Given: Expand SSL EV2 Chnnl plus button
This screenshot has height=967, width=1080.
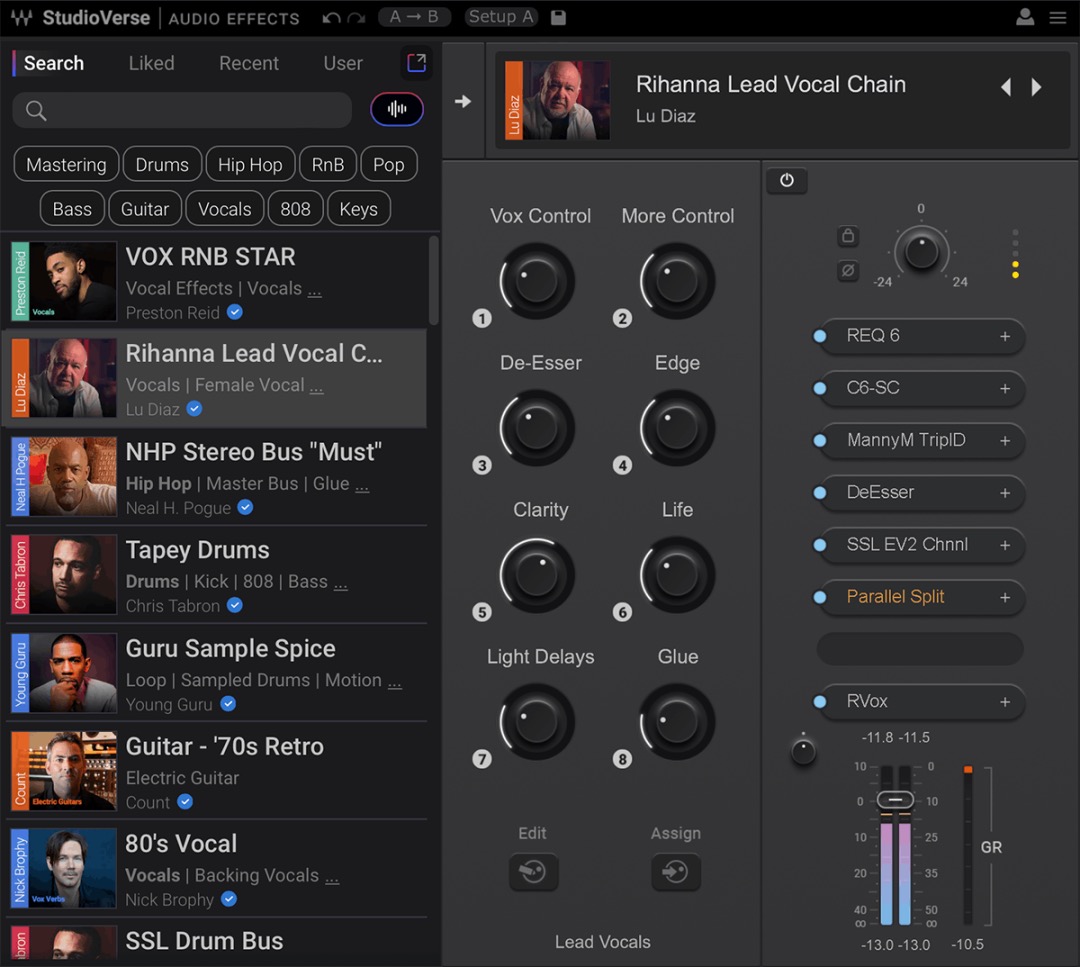Looking at the screenshot, I should (1005, 545).
